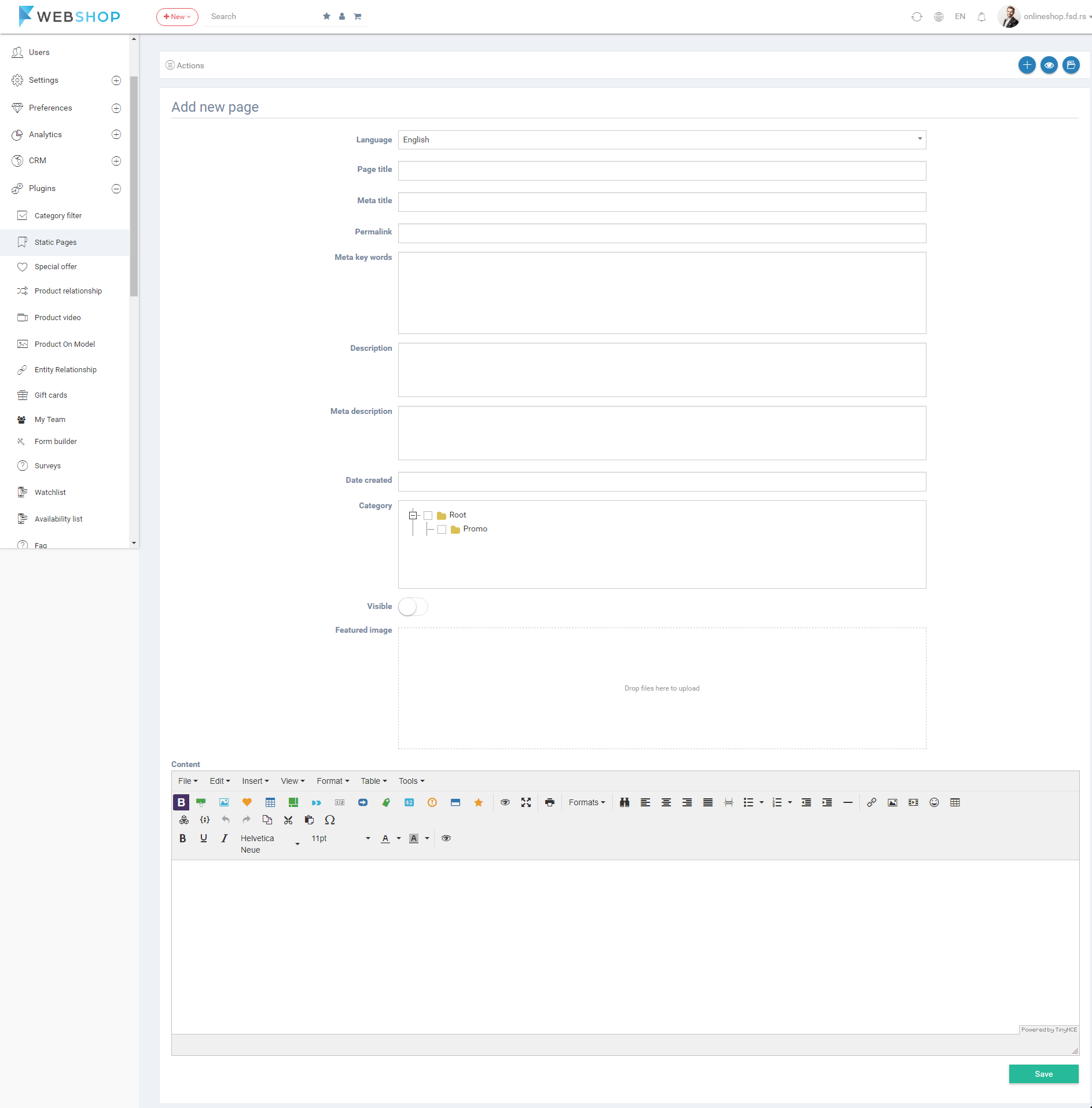Click the blue save disk icon in Actions bar
Screen dimensions: 1092x1108
tap(1071, 65)
